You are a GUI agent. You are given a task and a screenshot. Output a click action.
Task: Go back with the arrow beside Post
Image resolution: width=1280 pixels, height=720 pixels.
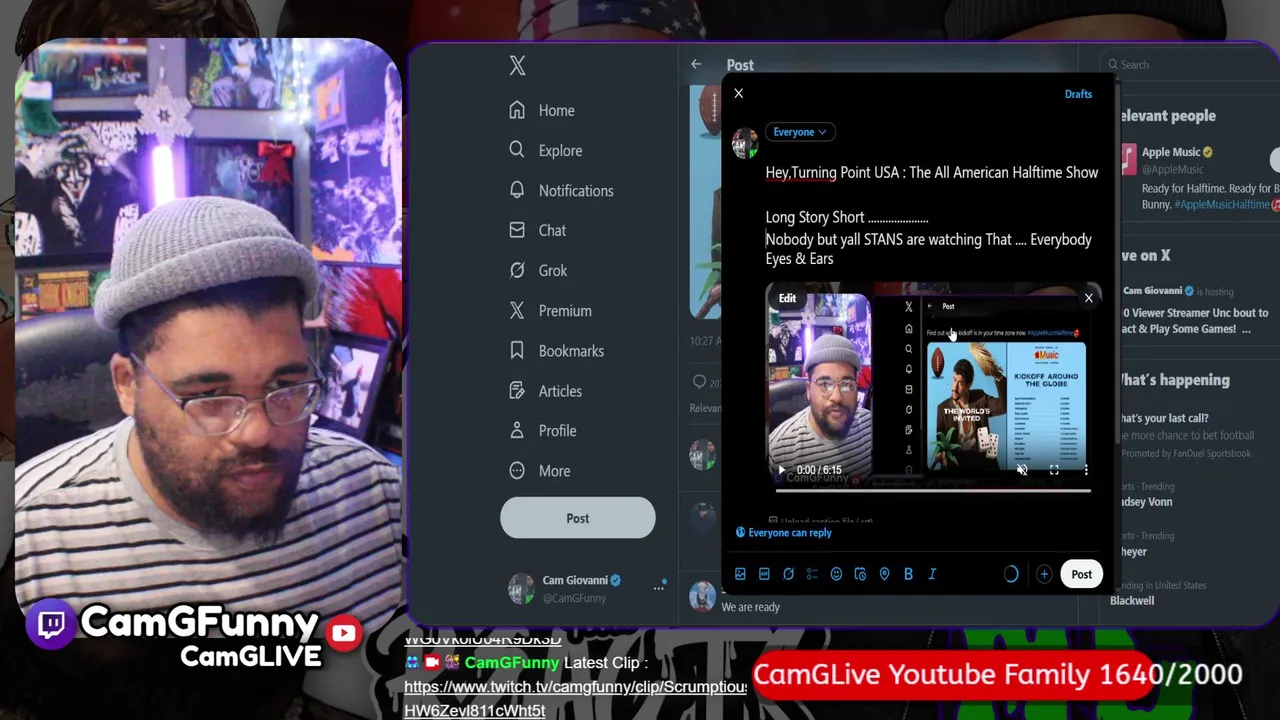click(x=696, y=64)
